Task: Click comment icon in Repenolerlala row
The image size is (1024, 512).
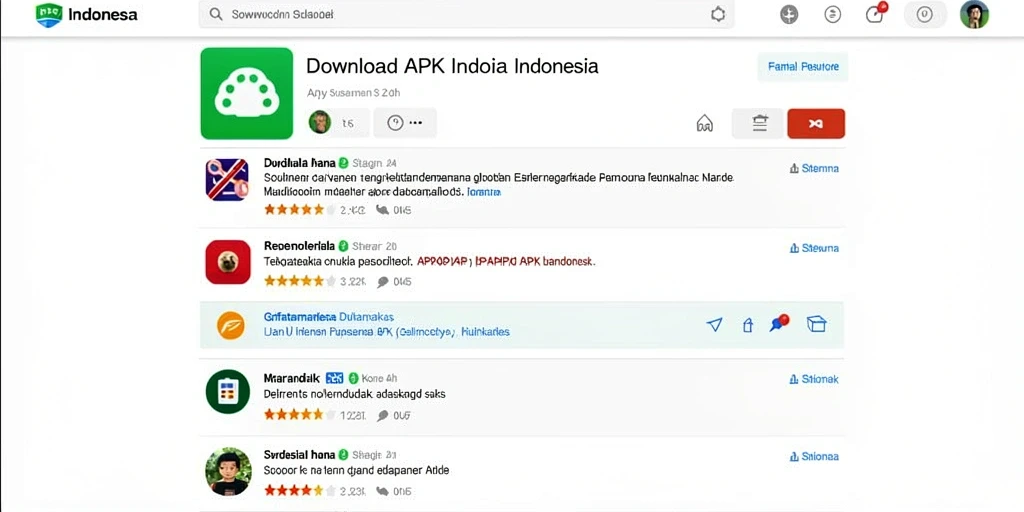Action: click(x=383, y=282)
